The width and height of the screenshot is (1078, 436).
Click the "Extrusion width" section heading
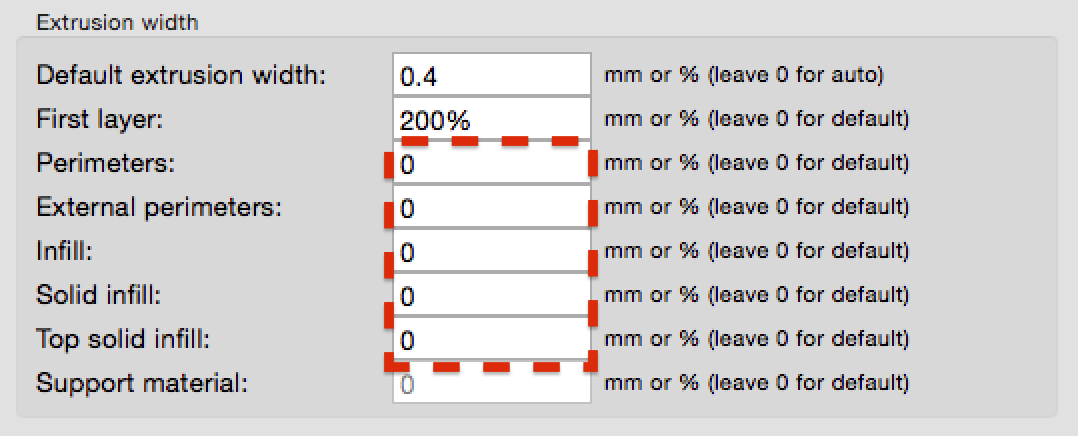(x=117, y=22)
